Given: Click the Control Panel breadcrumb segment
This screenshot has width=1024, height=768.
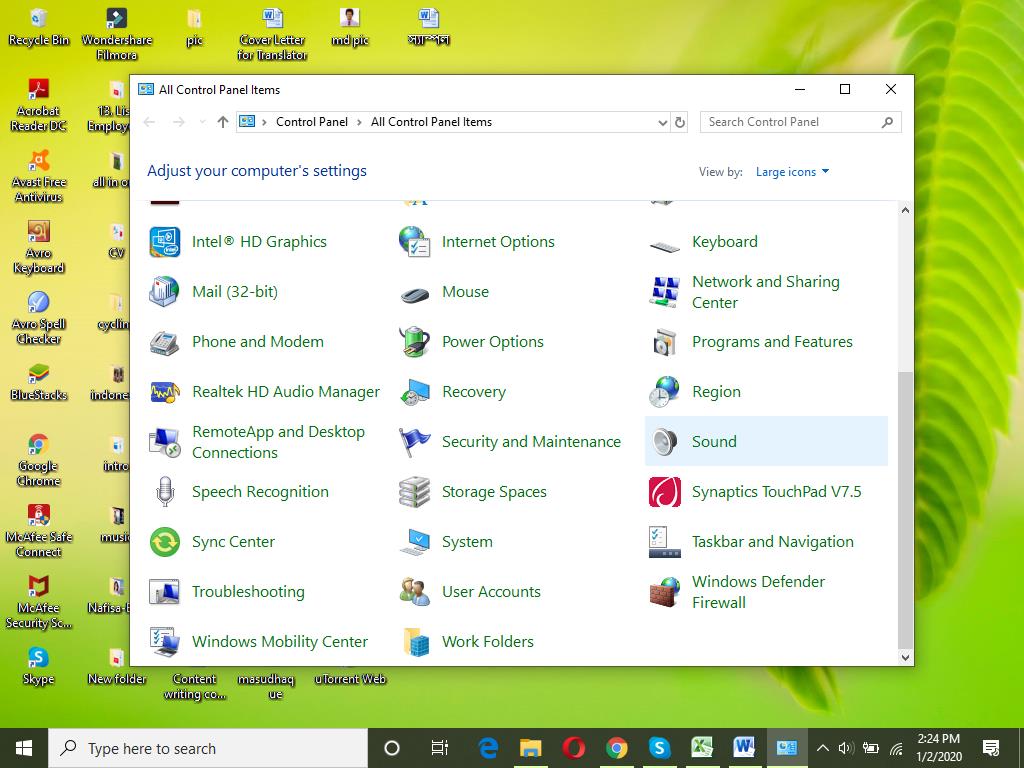Looking at the screenshot, I should pyautogui.click(x=311, y=122).
